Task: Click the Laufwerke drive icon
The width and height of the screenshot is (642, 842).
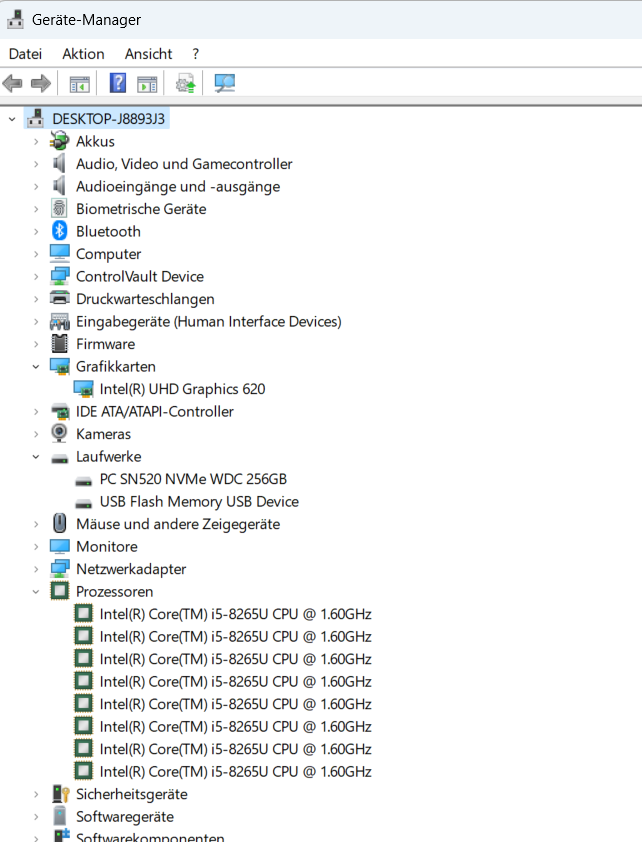Action: pos(60,459)
